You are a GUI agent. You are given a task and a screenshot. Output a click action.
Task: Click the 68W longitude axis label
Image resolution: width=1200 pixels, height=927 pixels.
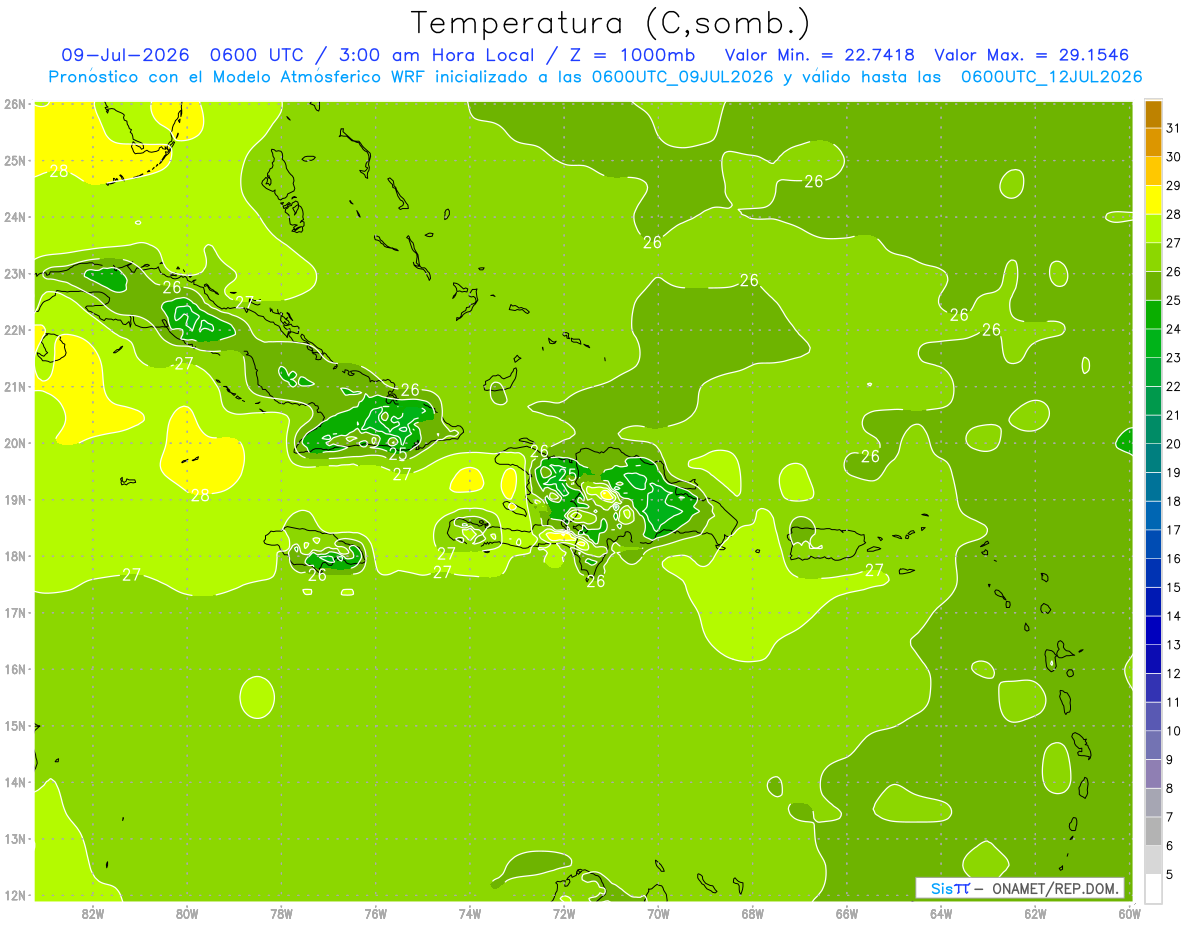pyautogui.click(x=752, y=913)
